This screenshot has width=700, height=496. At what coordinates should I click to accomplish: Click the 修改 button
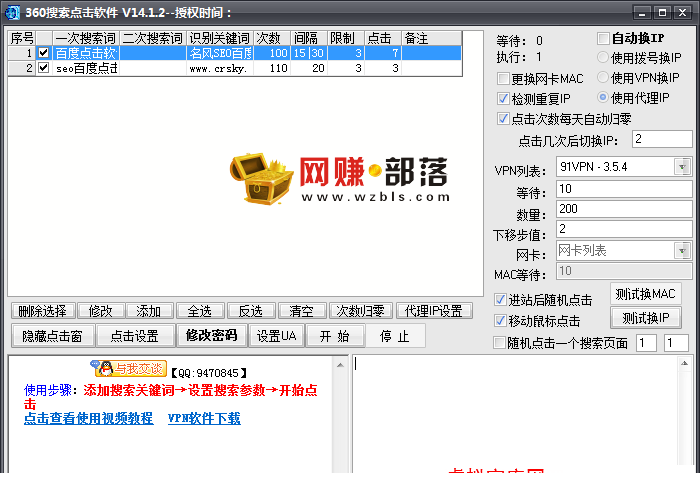pyautogui.click(x=100, y=311)
